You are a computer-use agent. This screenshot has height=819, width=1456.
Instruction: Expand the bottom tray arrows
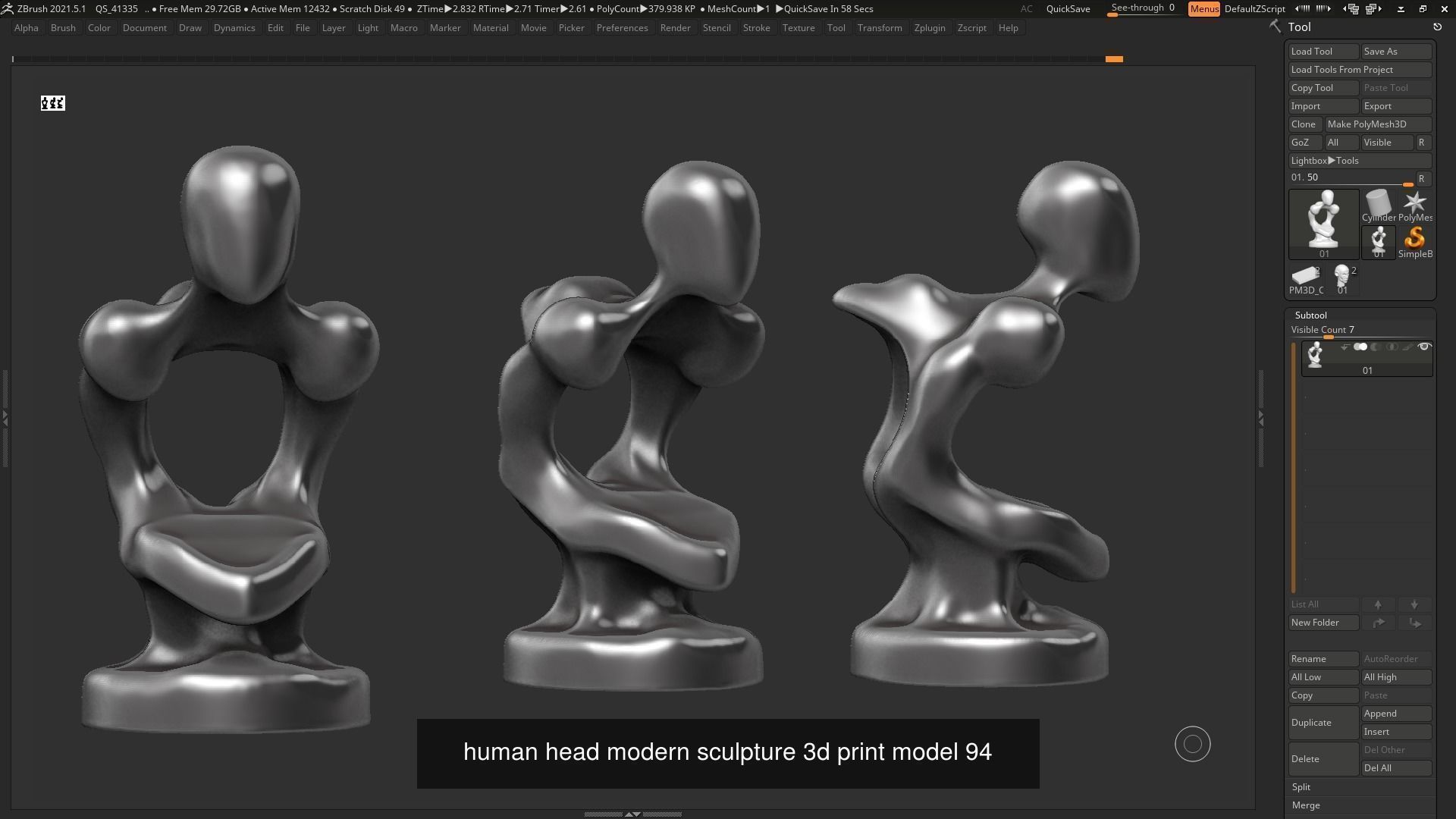(x=632, y=814)
